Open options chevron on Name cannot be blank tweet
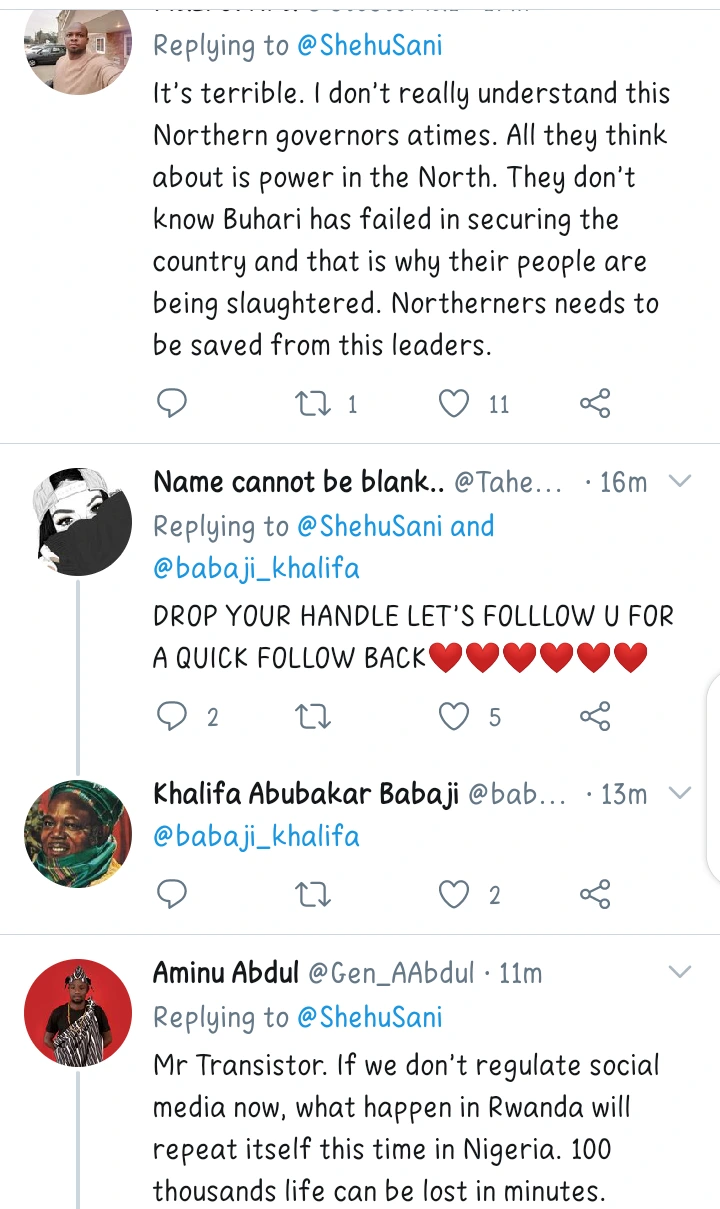Image resolution: width=720 pixels, height=1209 pixels. (x=680, y=482)
